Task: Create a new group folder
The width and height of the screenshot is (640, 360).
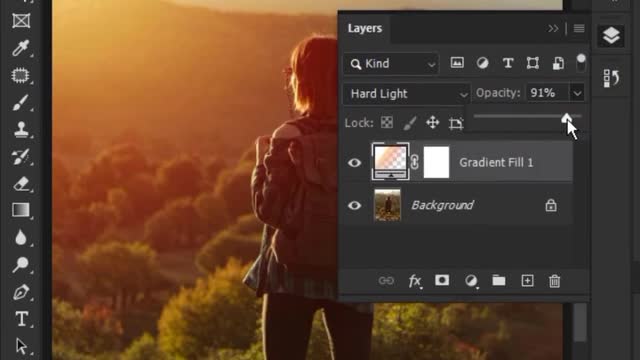Action: point(498,280)
